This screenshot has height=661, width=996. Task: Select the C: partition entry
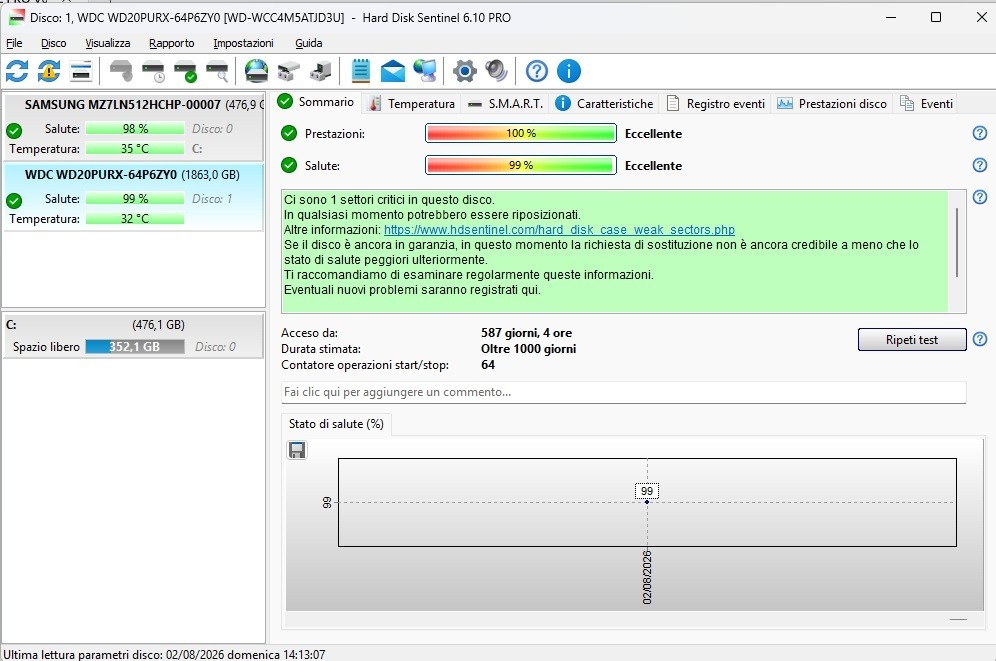click(133, 336)
